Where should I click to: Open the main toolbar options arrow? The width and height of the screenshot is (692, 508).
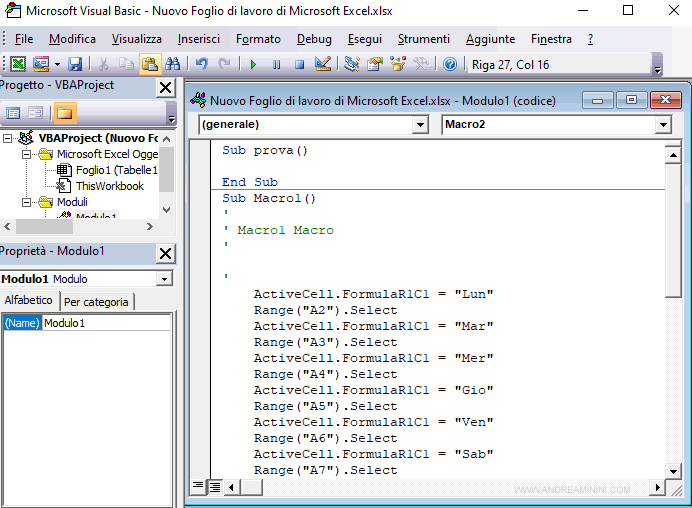coord(658,70)
